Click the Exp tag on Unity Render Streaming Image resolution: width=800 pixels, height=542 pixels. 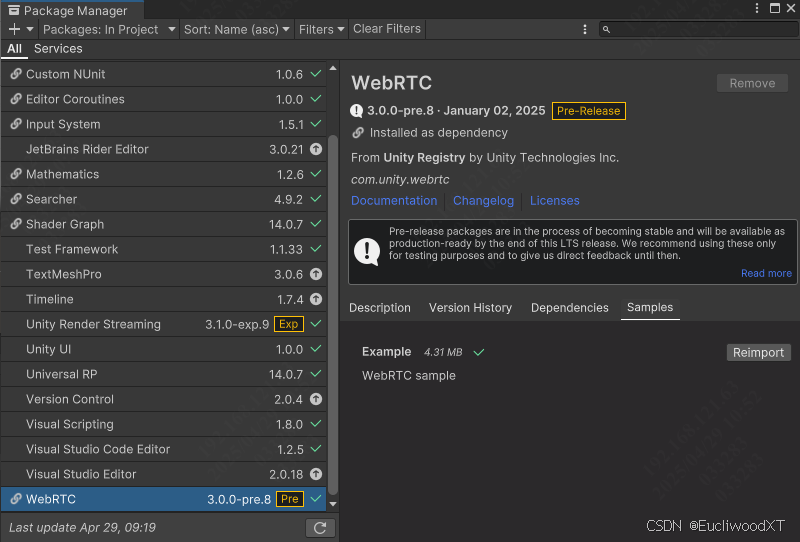[289, 324]
